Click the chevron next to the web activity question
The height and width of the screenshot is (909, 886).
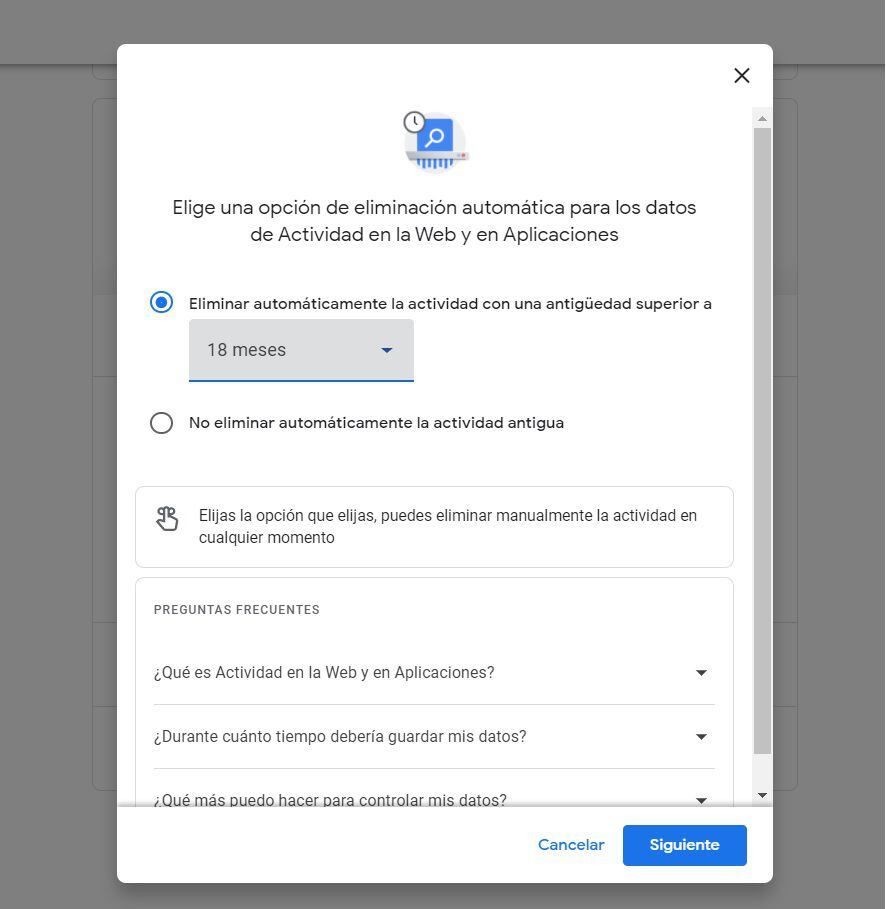701,672
